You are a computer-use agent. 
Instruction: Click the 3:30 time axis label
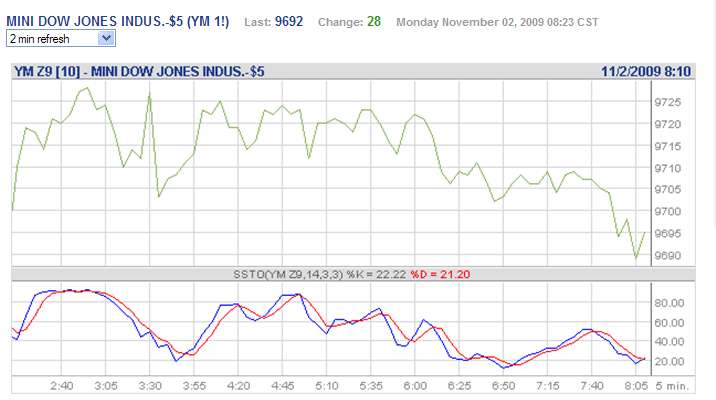tap(150, 386)
